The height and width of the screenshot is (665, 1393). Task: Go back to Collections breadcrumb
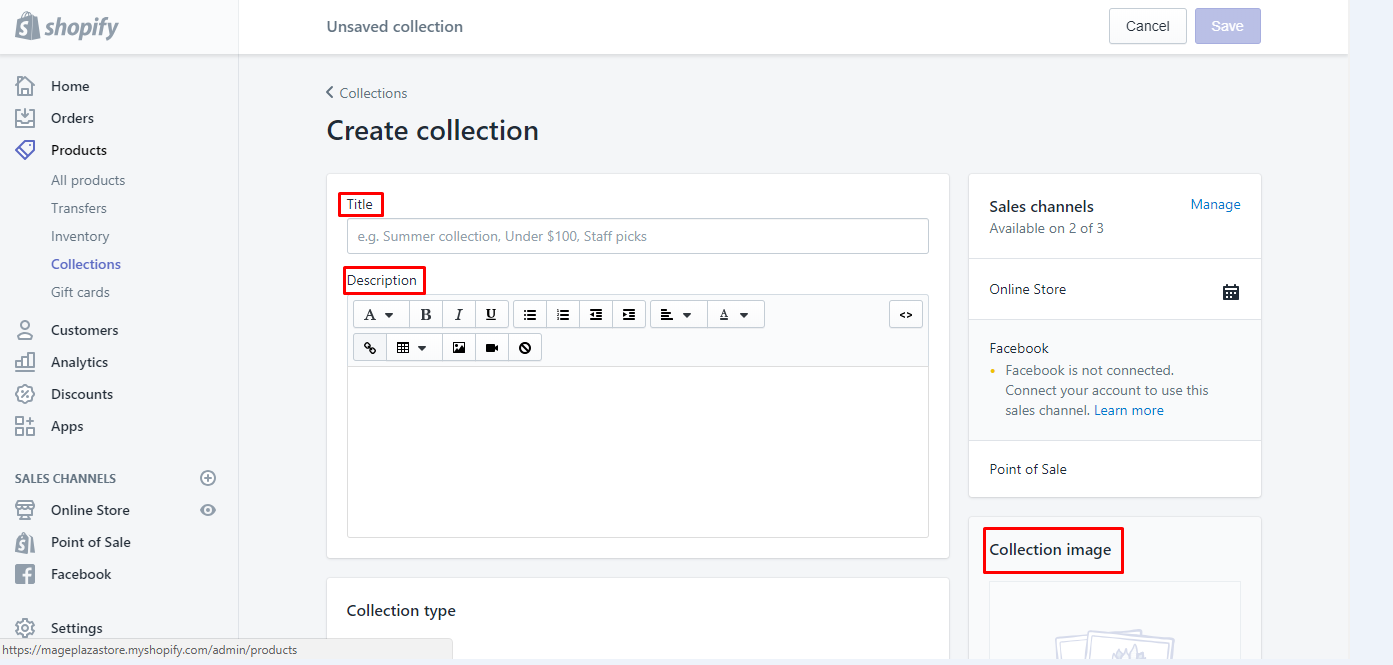(x=367, y=93)
